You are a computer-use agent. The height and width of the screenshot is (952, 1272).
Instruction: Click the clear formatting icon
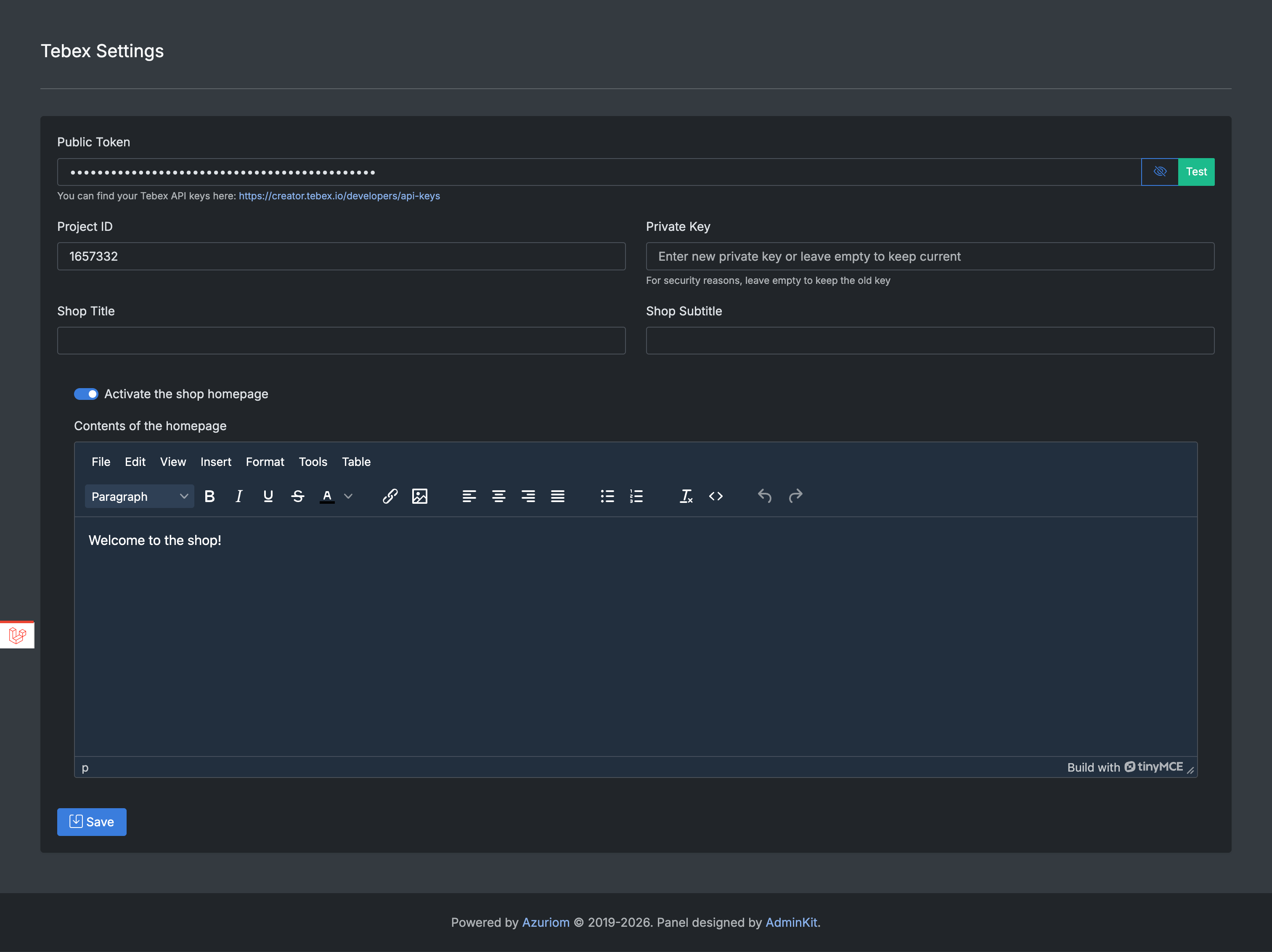686,496
